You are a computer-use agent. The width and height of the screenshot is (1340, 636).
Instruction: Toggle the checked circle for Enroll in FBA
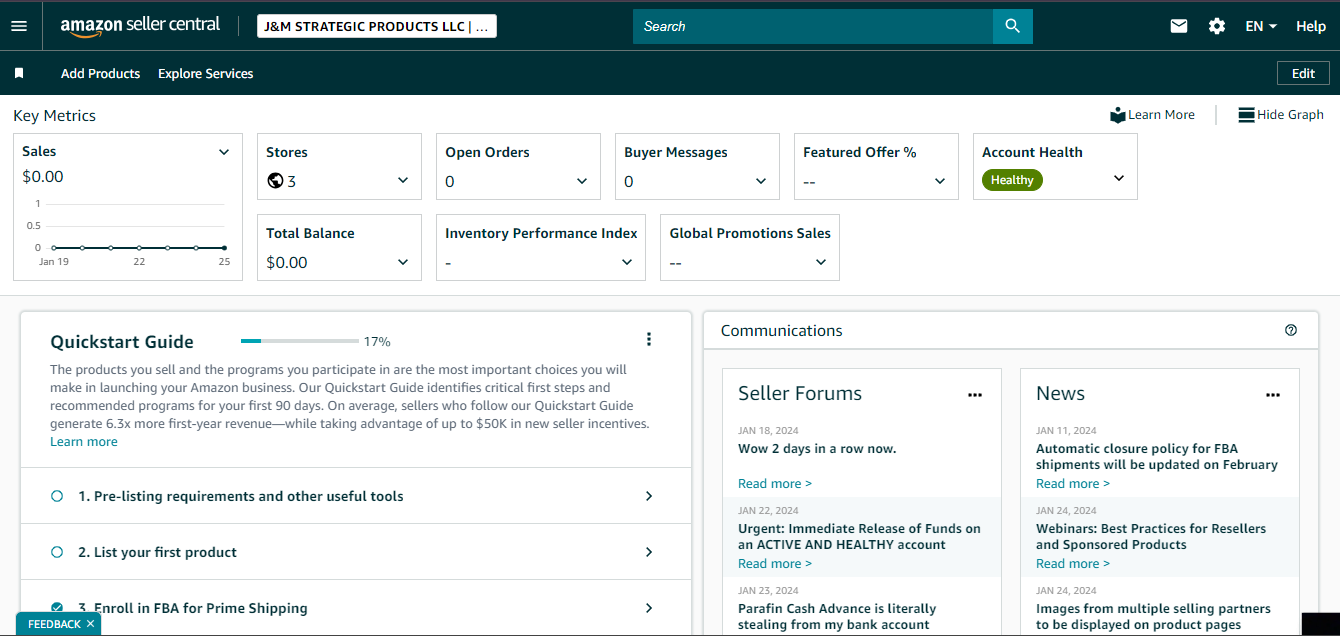point(57,608)
